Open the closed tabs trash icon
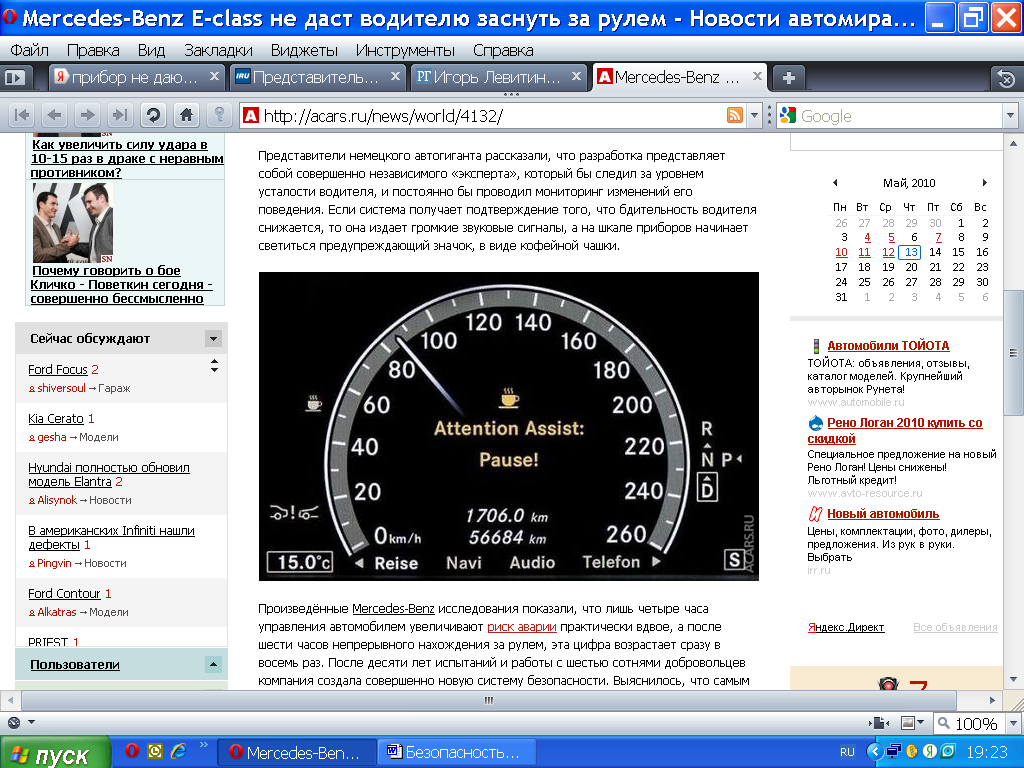Viewport: 1024px width, 768px height. click(1005, 78)
